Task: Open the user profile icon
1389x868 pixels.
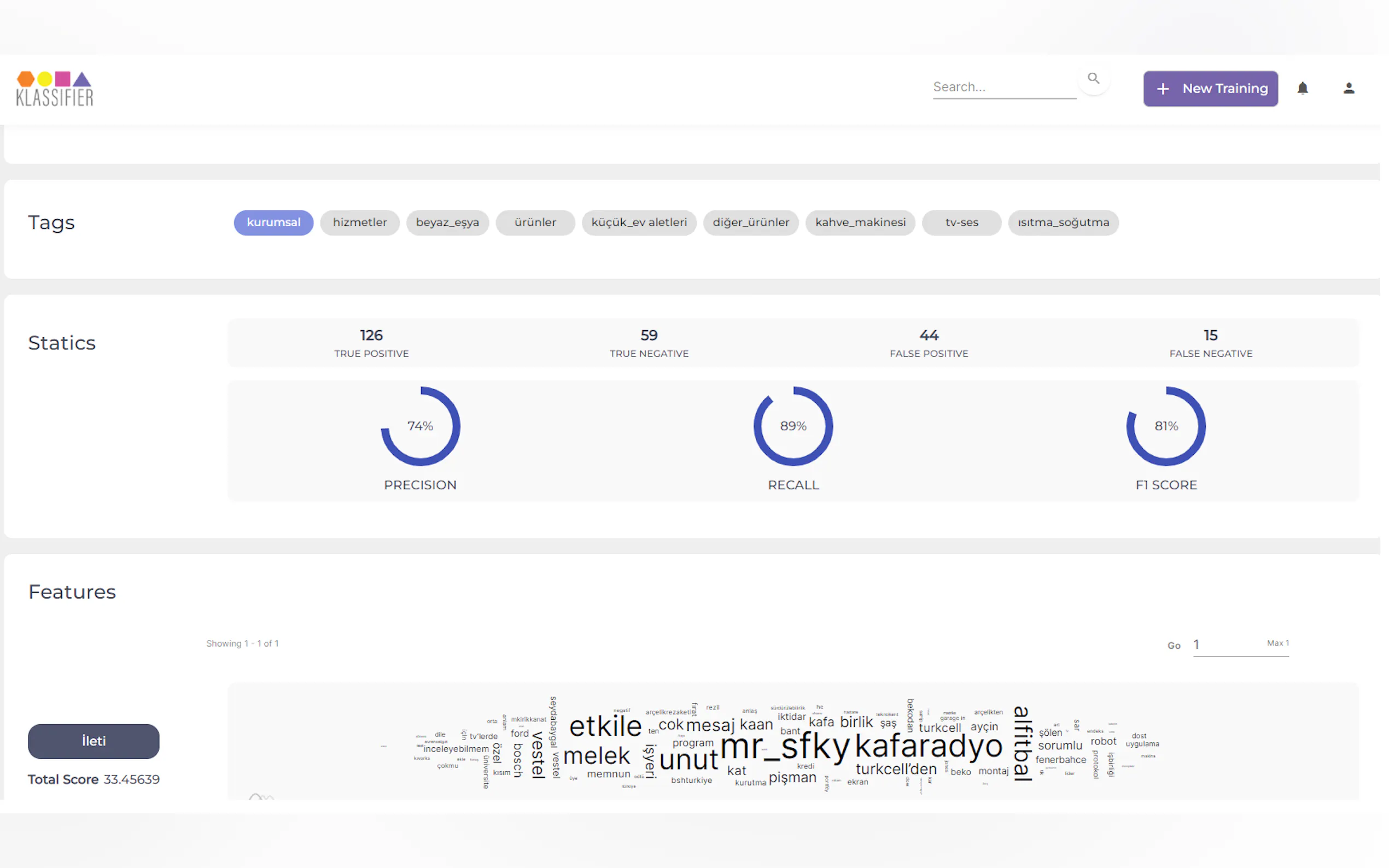Action: pos(1349,89)
